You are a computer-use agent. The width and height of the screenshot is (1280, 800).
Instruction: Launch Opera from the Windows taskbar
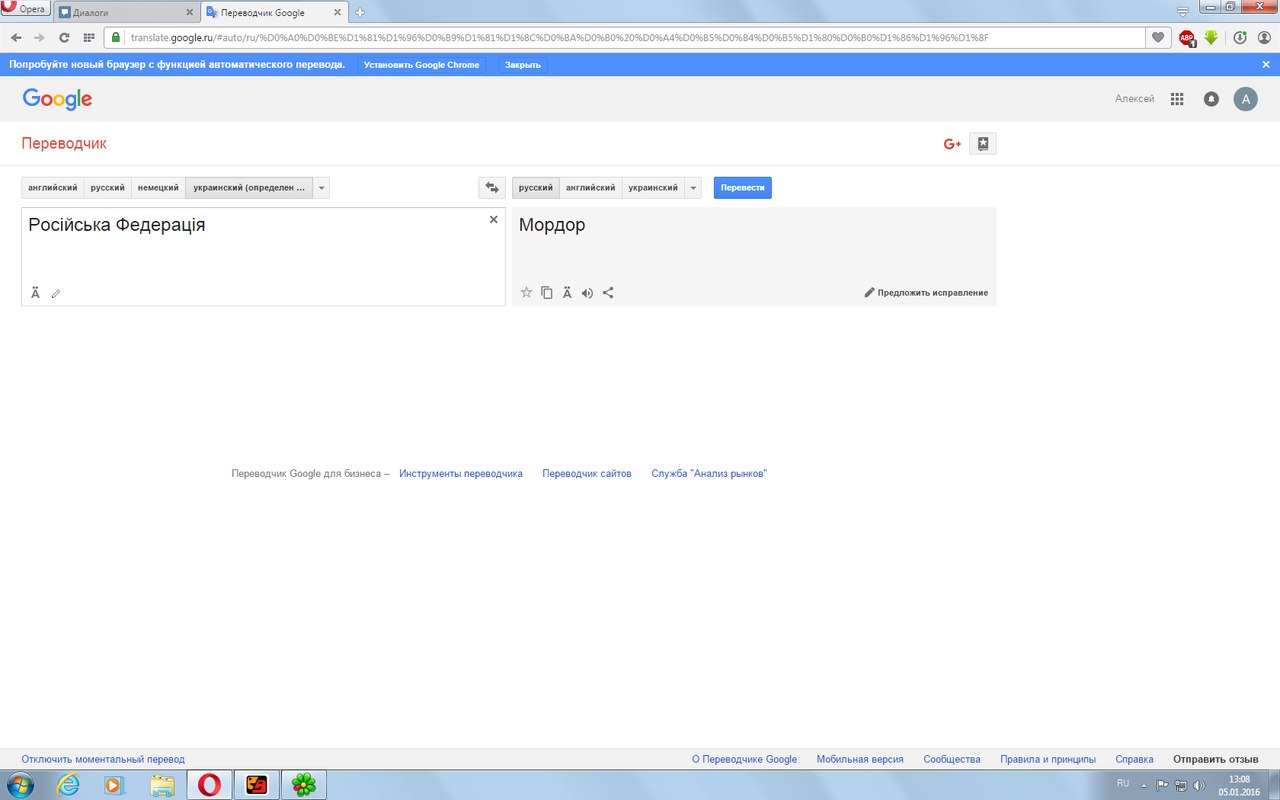pos(209,785)
